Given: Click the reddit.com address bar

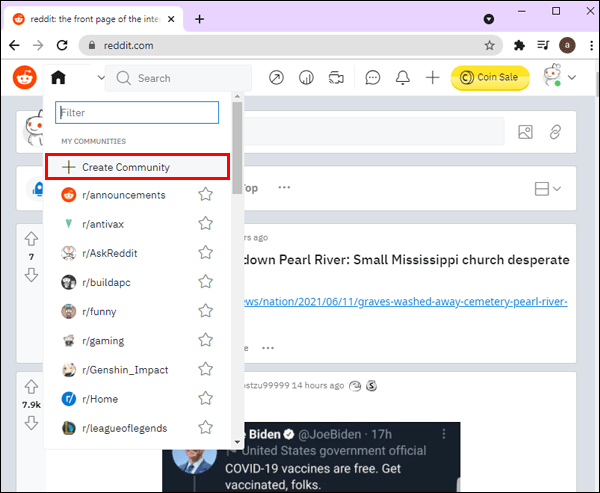Looking at the screenshot, I should click(290, 46).
